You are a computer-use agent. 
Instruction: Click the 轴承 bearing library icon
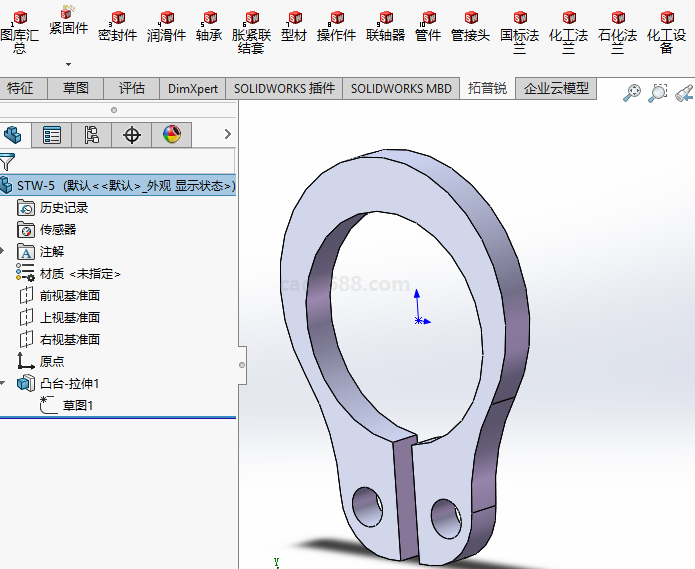point(209,26)
